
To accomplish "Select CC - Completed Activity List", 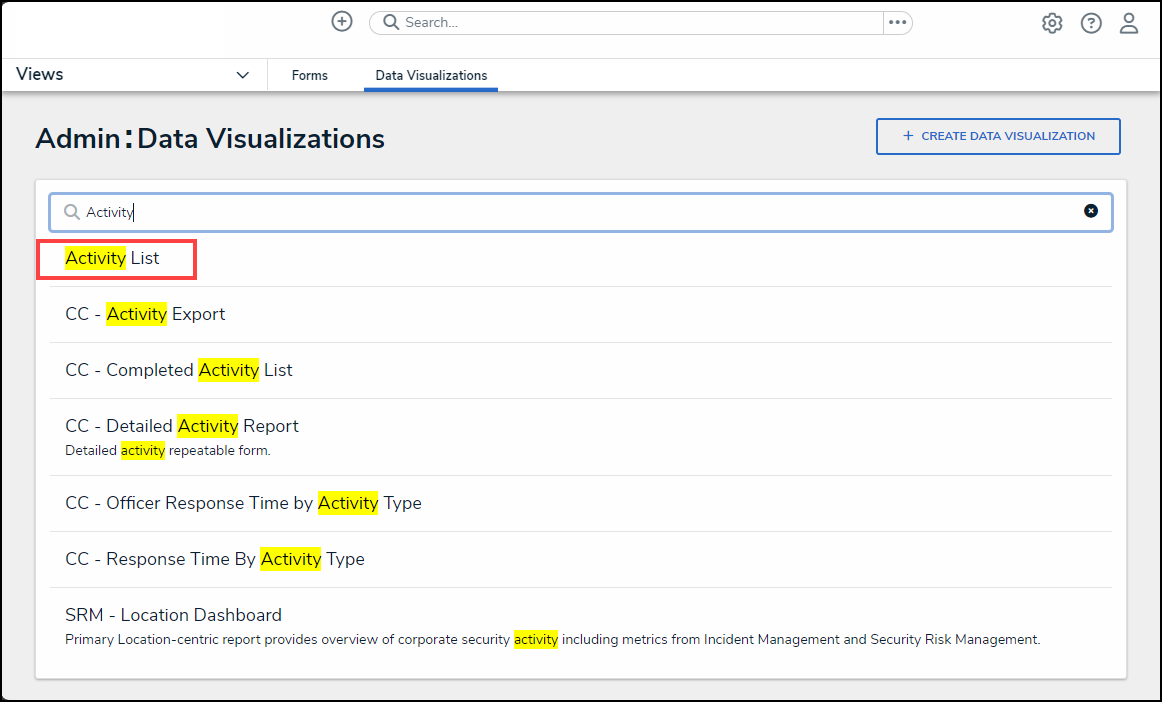I will (x=179, y=370).
